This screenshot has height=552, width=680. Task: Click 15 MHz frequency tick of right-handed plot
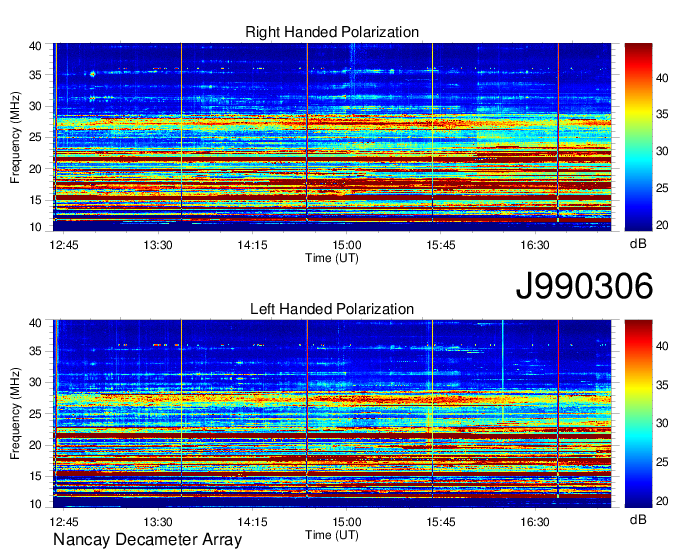tap(35, 200)
